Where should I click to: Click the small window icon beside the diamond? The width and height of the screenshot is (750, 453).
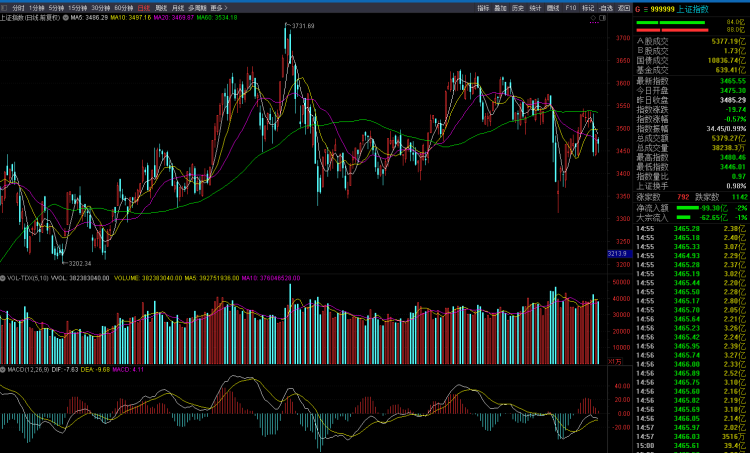coord(603,18)
